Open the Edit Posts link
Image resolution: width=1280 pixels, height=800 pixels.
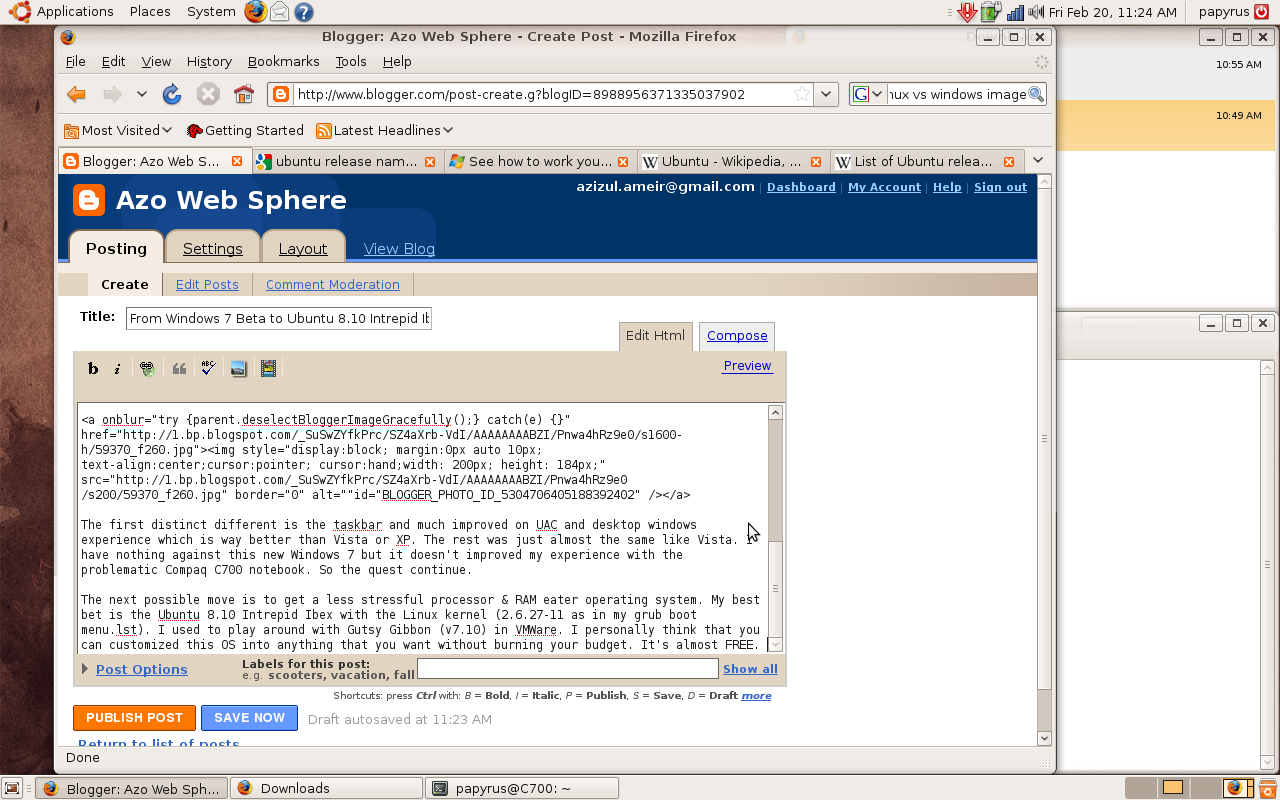tap(207, 284)
